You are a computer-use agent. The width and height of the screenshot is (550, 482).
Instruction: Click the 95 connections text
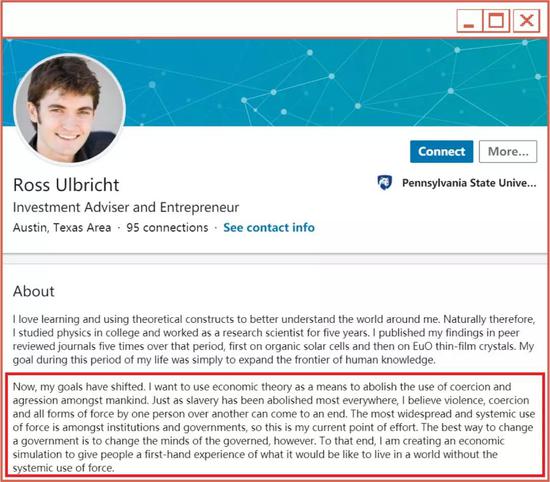click(167, 228)
